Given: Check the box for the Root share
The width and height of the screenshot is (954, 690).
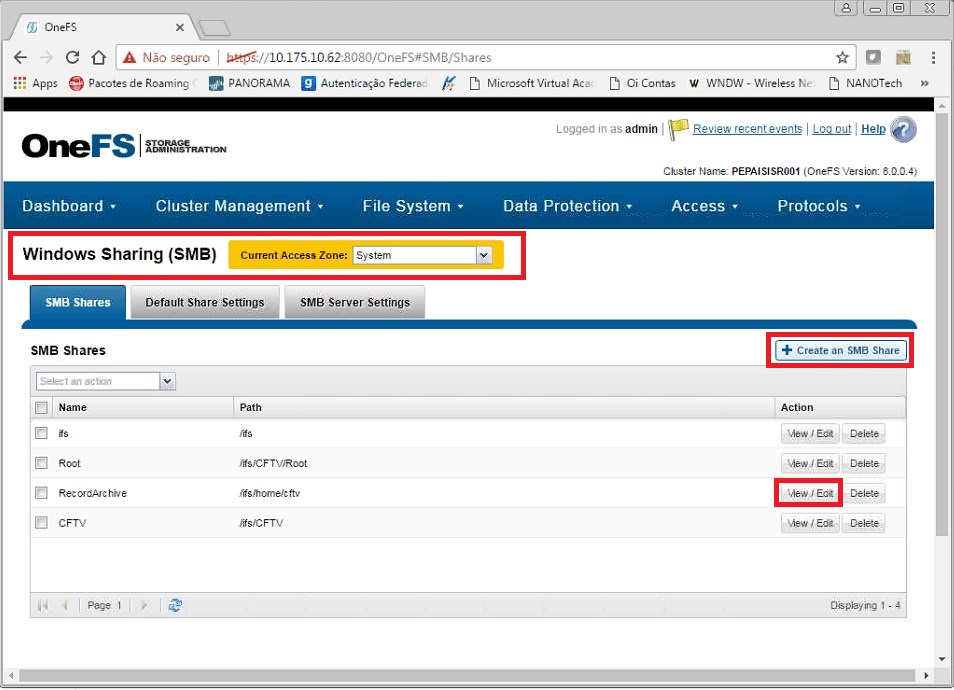Looking at the screenshot, I should click(41, 462).
